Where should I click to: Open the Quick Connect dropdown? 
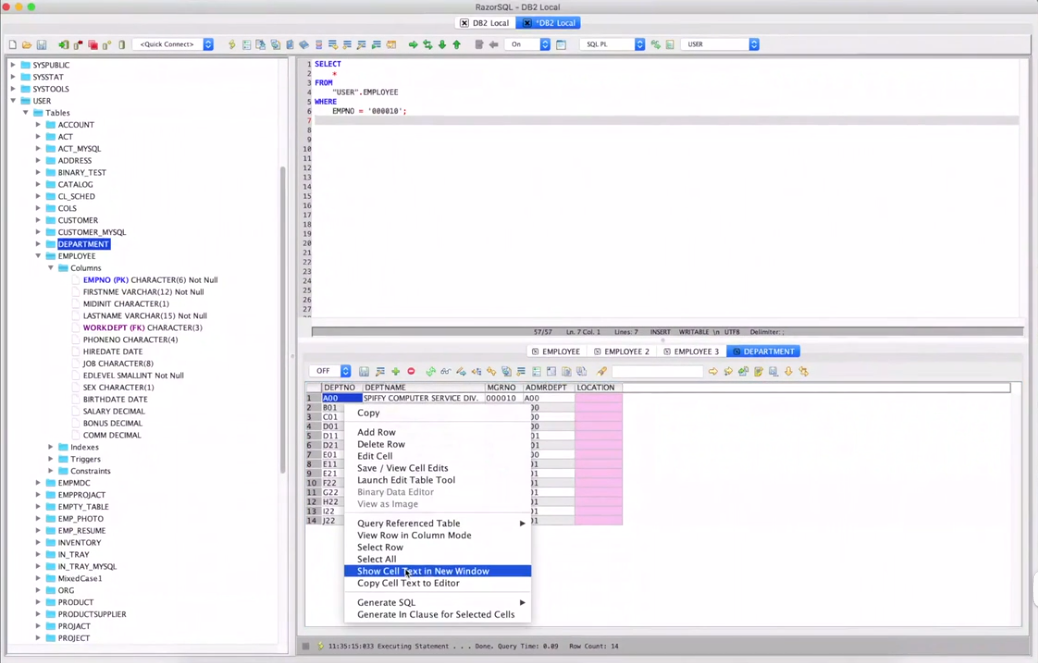(174, 45)
